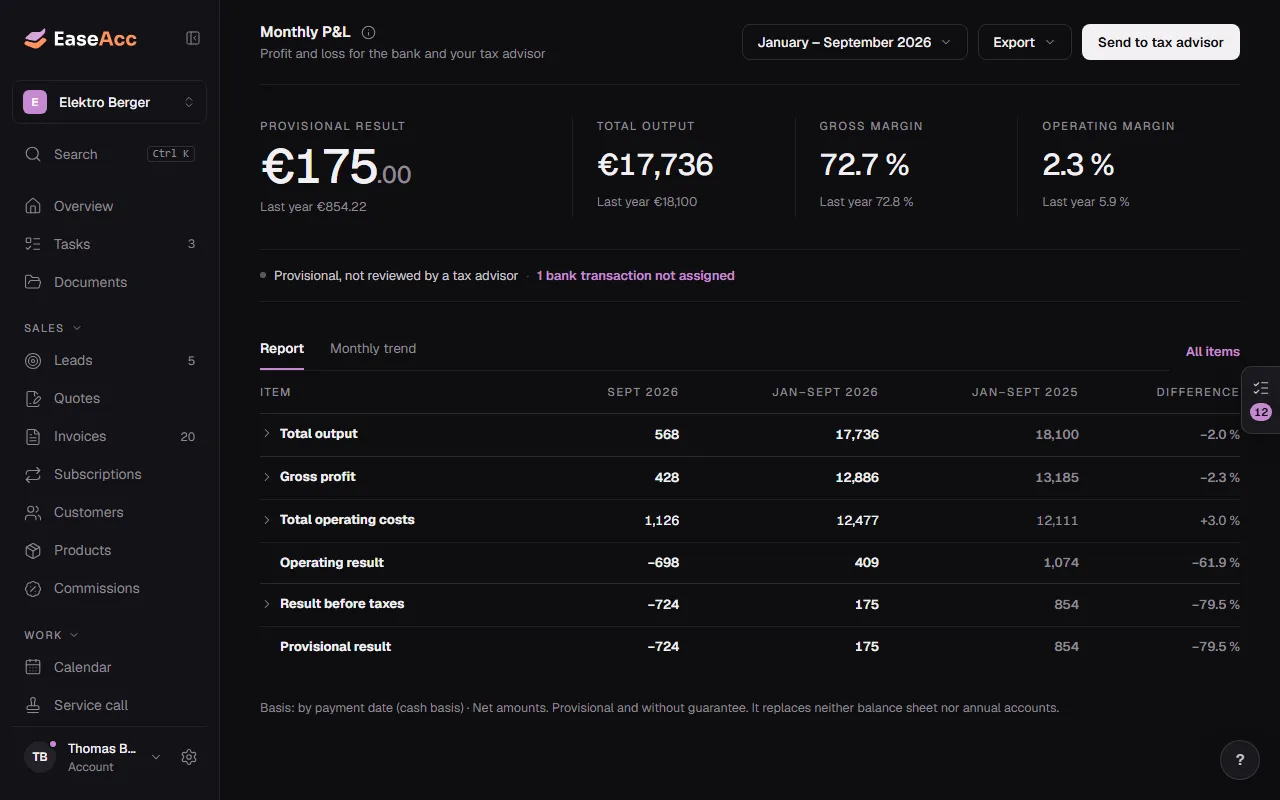Expand the Total operating costs row
The height and width of the screenshot is (800, 1280).
point(266,520)
